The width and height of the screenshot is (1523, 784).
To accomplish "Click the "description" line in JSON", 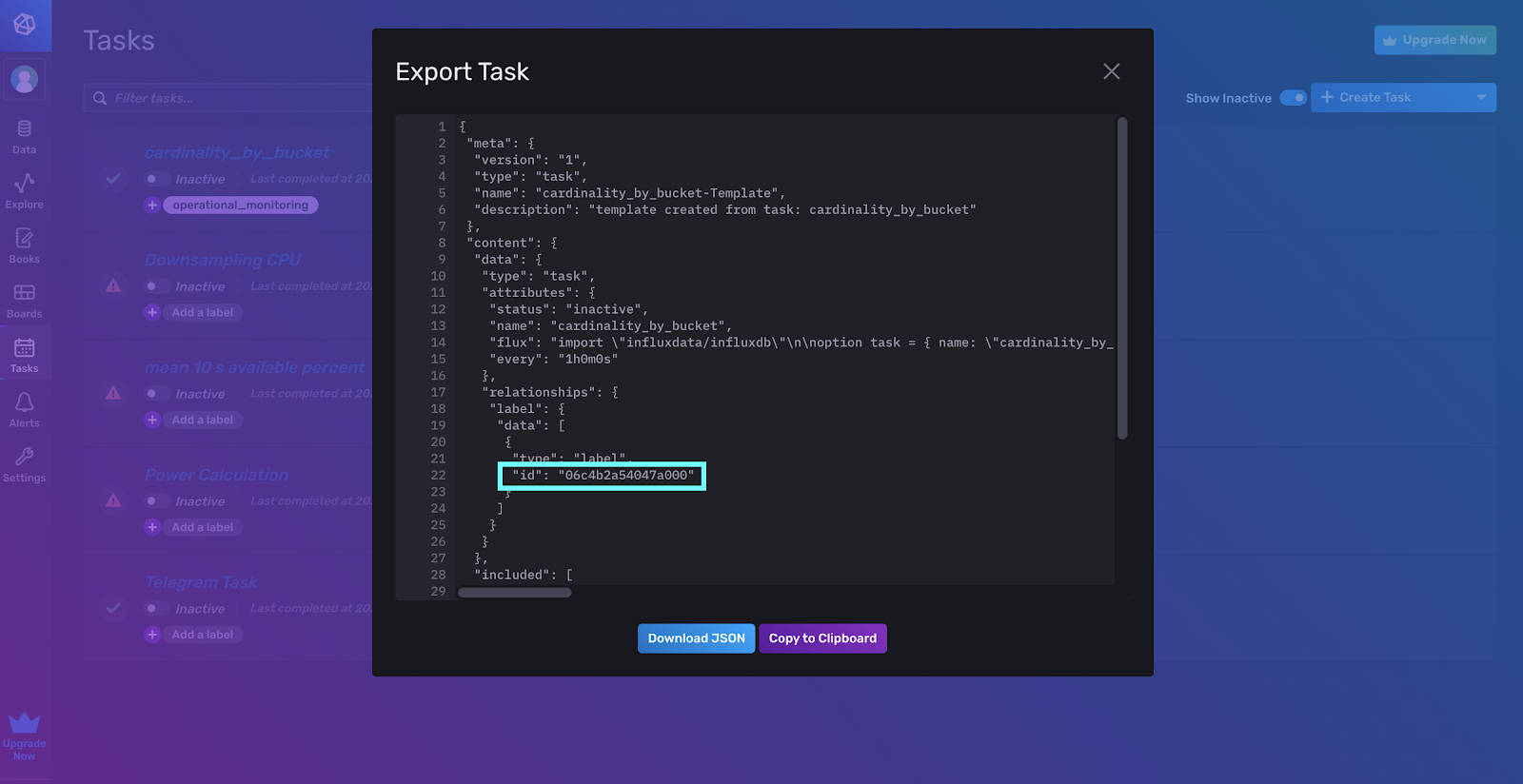I will tap(725, 209).
